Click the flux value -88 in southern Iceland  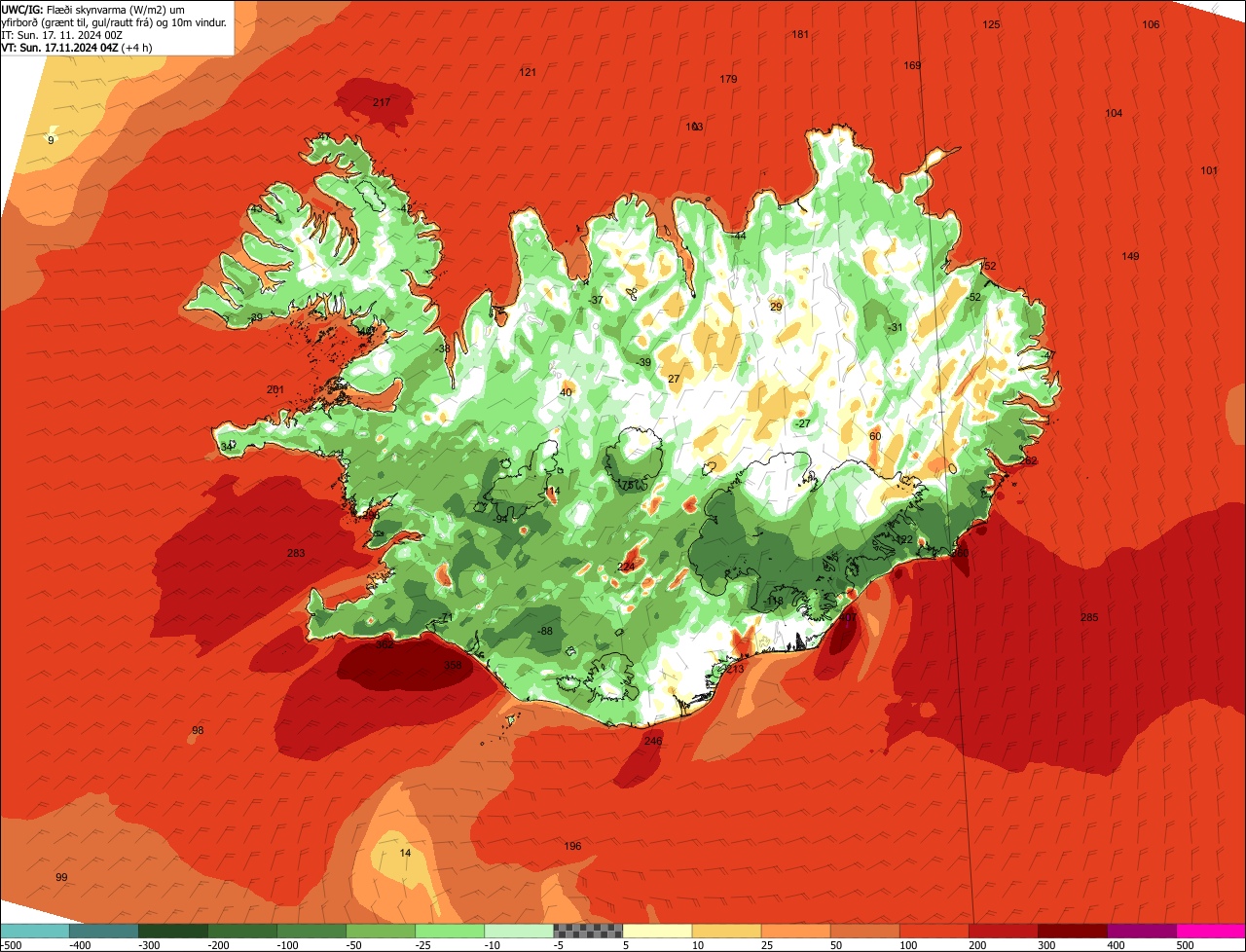pyautogui.click(x=545, y=631)
